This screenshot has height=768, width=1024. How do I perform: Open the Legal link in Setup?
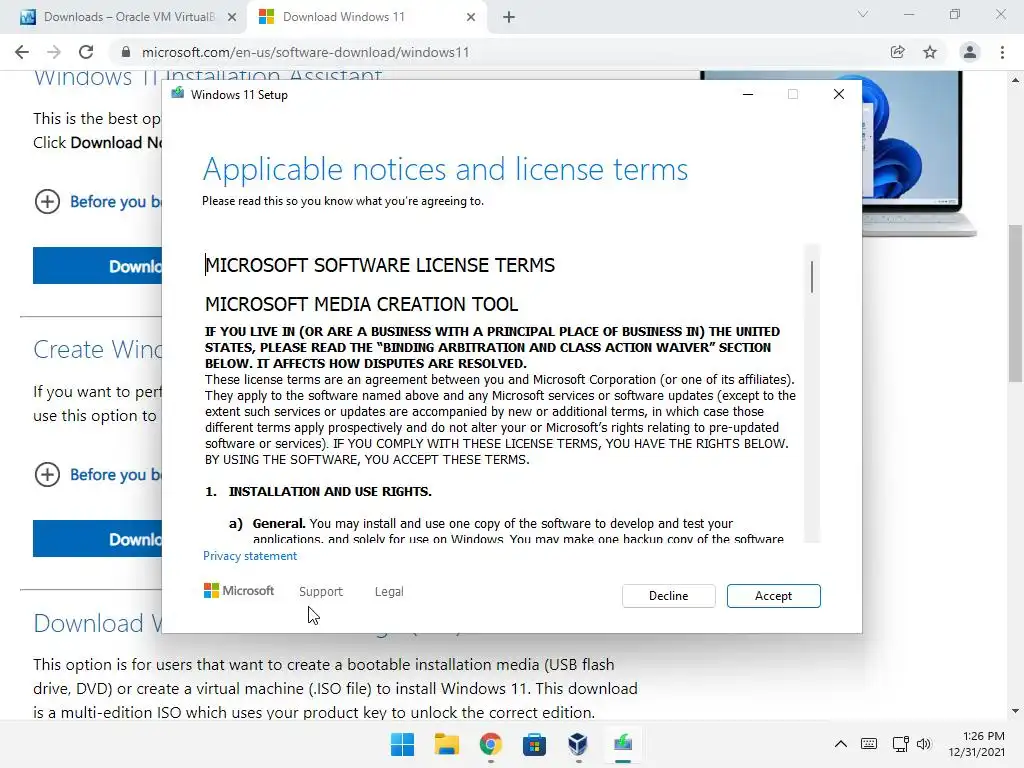pyautogui.click(x=389, y=591)
